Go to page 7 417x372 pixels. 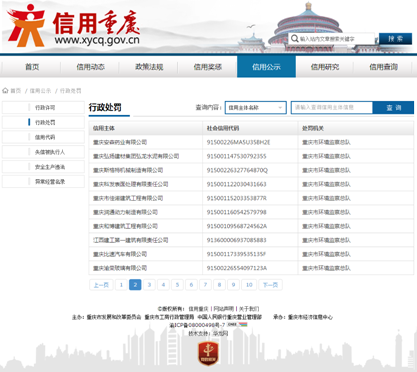coord(205,285)
